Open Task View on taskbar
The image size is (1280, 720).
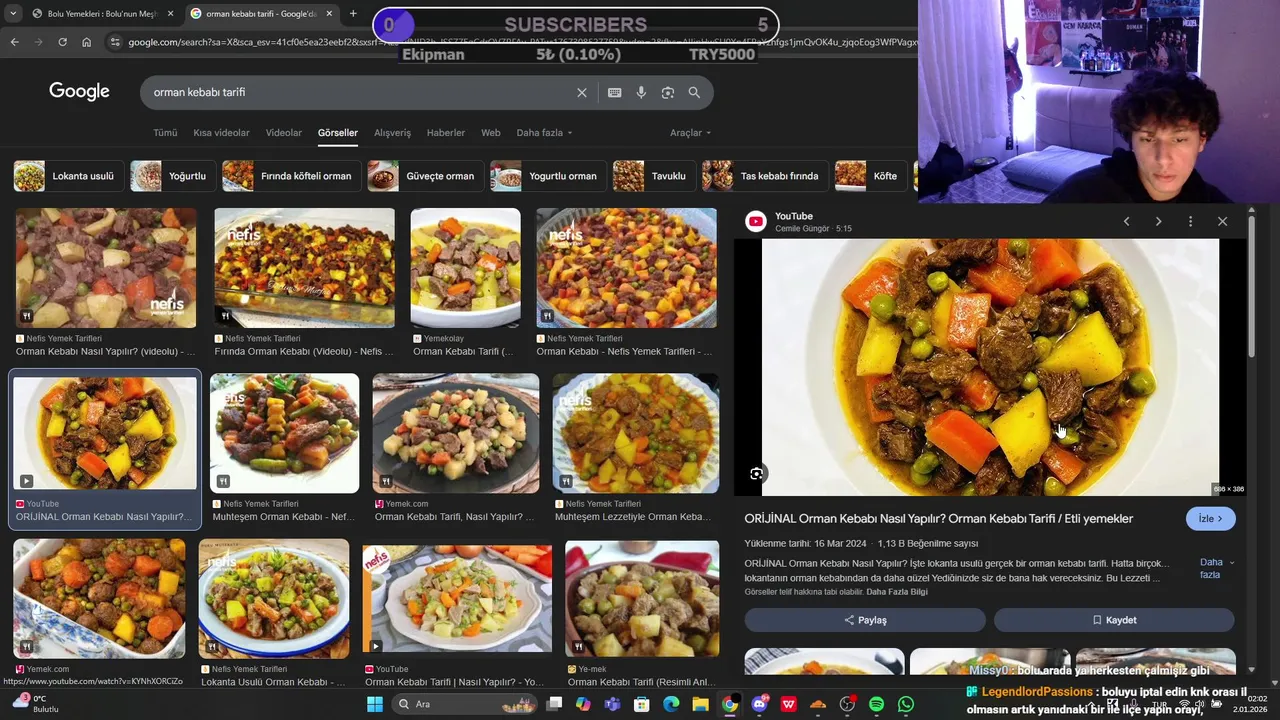pyautogui.click(x=554, y=704)
